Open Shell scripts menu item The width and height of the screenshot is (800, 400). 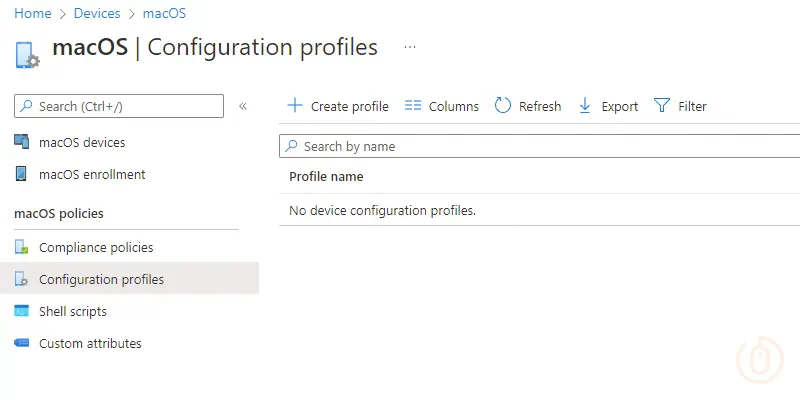pos(72,311)
